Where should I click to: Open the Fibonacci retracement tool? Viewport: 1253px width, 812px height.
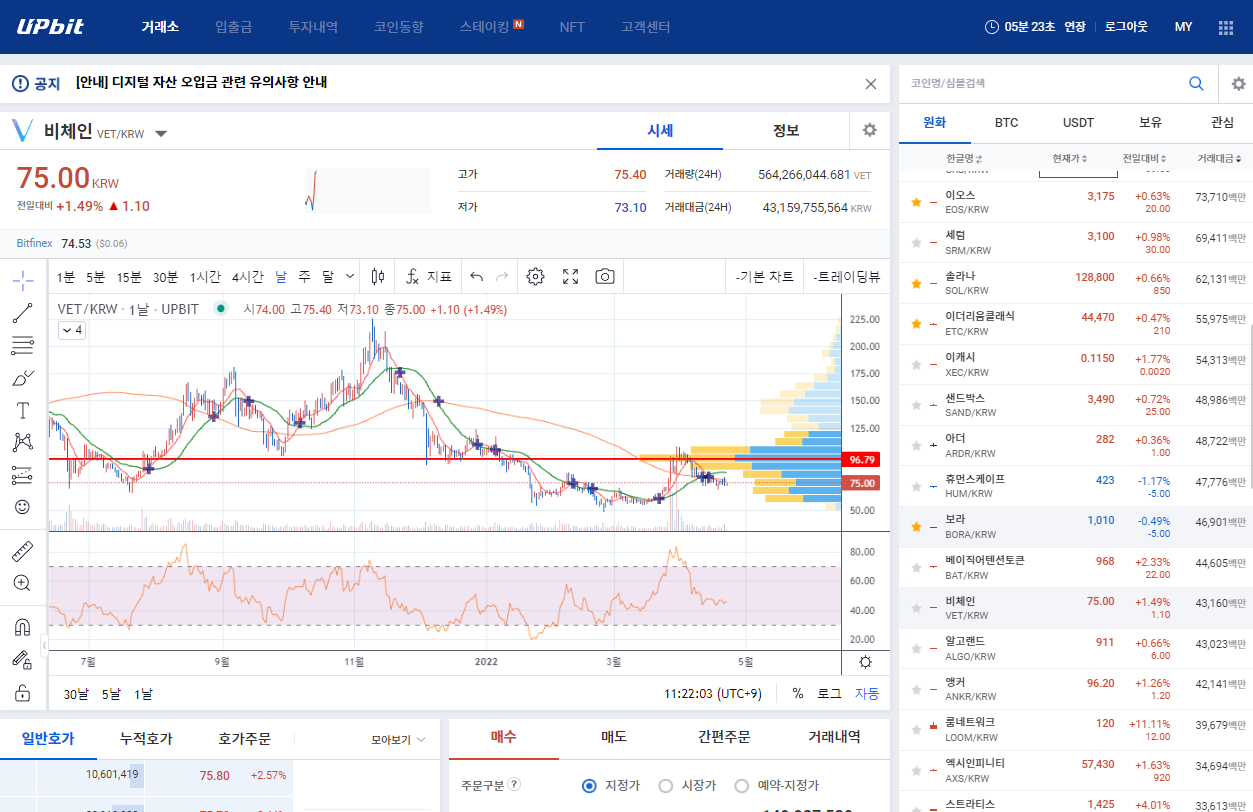(22, 346)
